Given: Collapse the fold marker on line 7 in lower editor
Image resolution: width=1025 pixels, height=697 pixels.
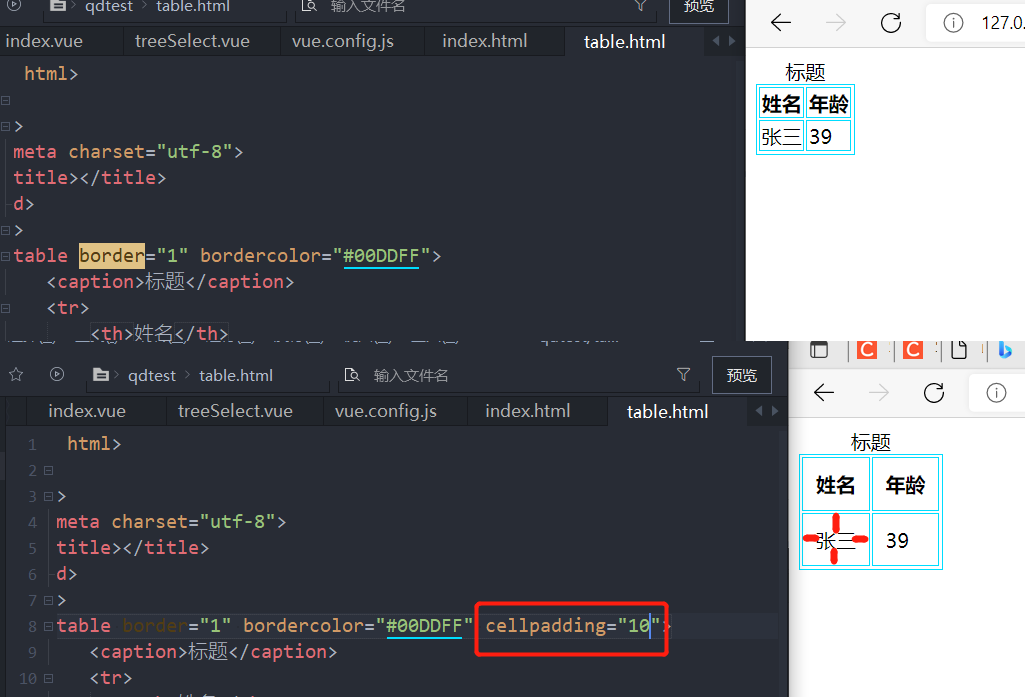Looking at the screenshot, I should coord(48,600).
